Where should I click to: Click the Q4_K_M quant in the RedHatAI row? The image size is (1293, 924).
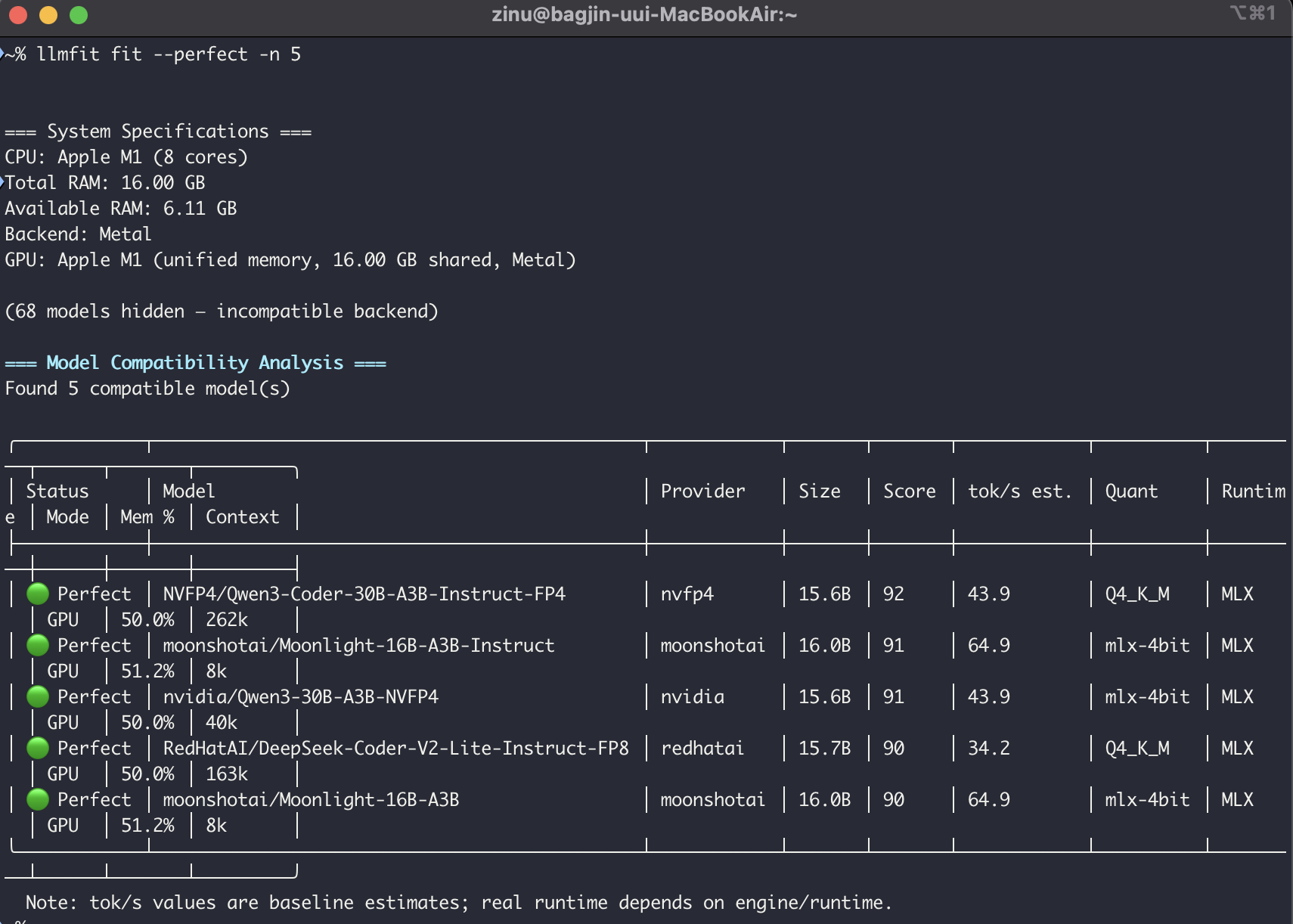pyautogui.click(x=1137, y=749)
